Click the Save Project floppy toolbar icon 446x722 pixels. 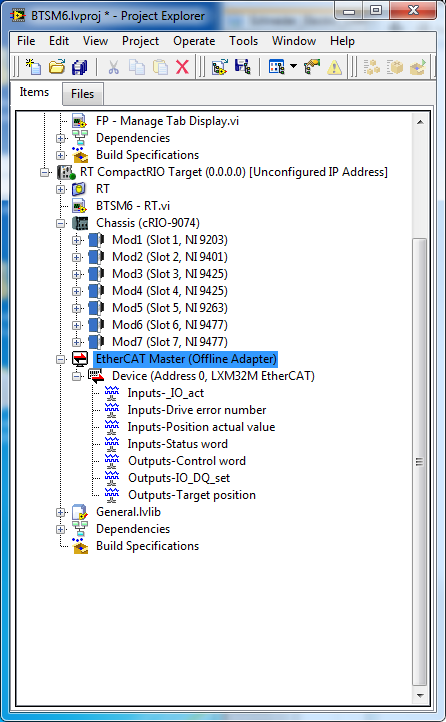(x=242, y=67)
